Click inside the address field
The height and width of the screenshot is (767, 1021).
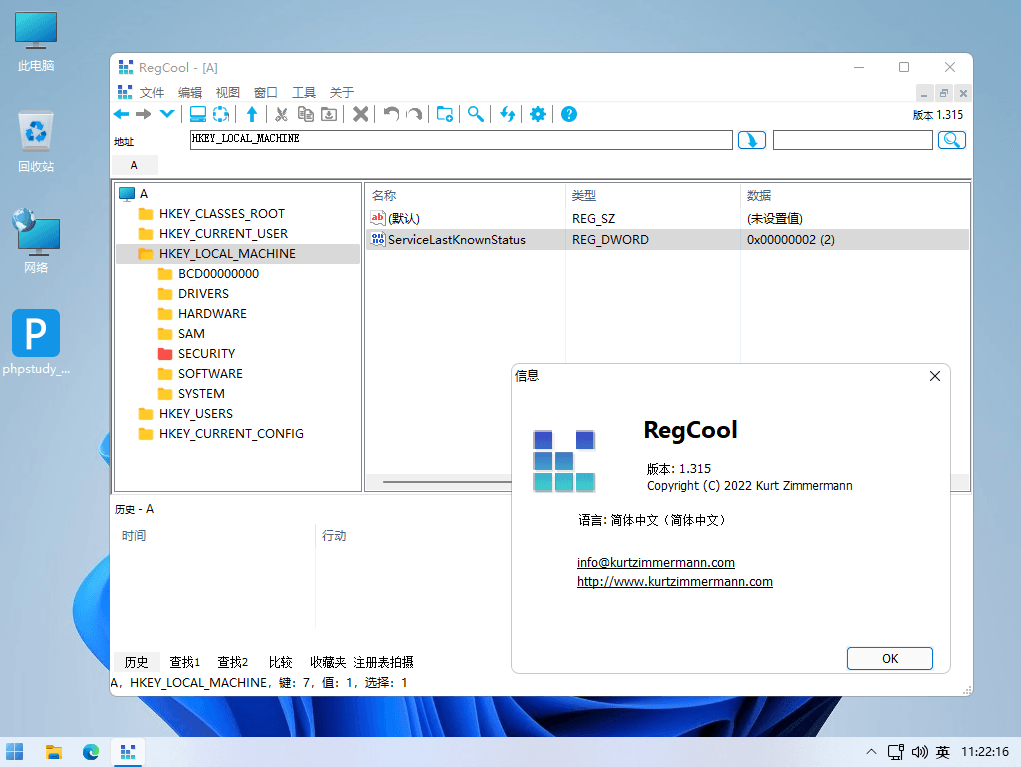coord(461,140)
